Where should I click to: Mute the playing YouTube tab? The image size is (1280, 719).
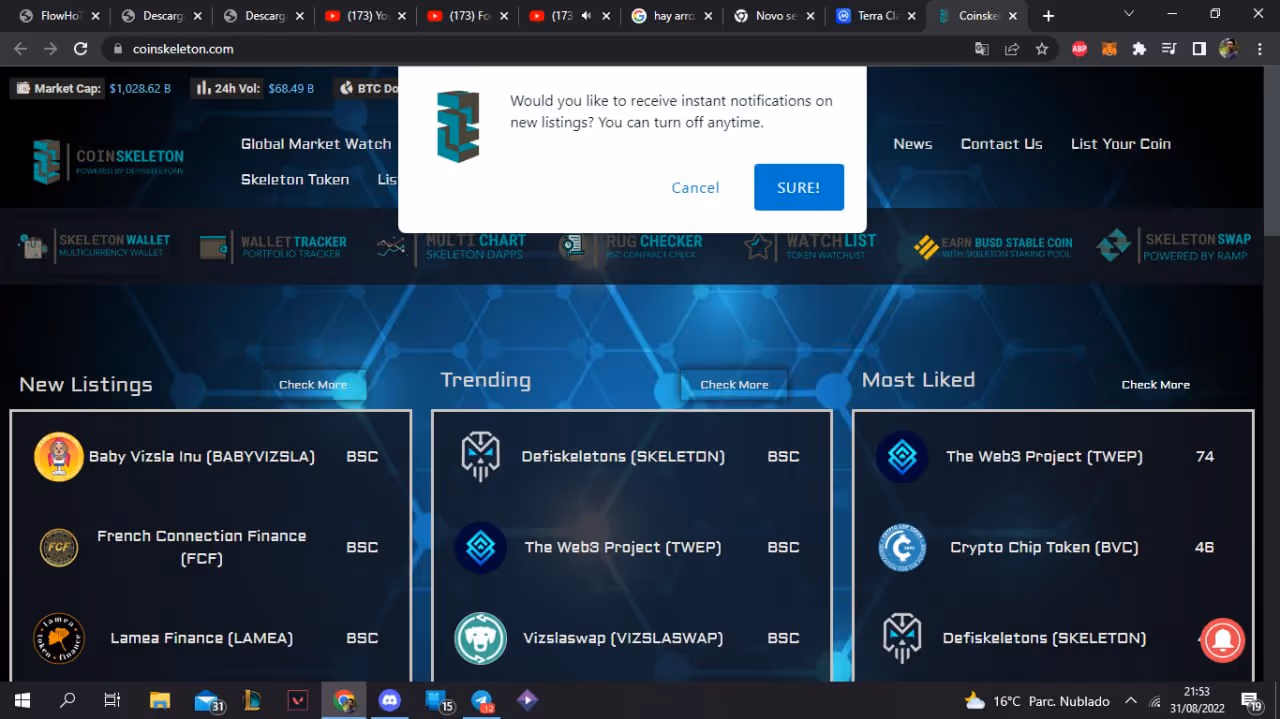point(586,16)
